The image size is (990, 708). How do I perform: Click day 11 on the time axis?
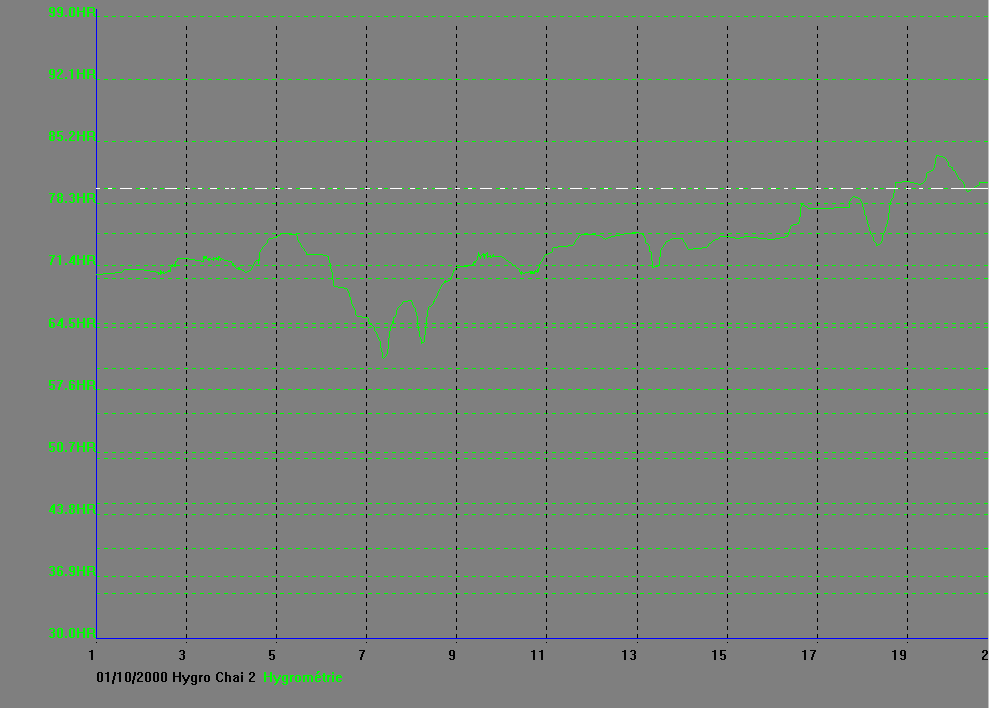538,655
